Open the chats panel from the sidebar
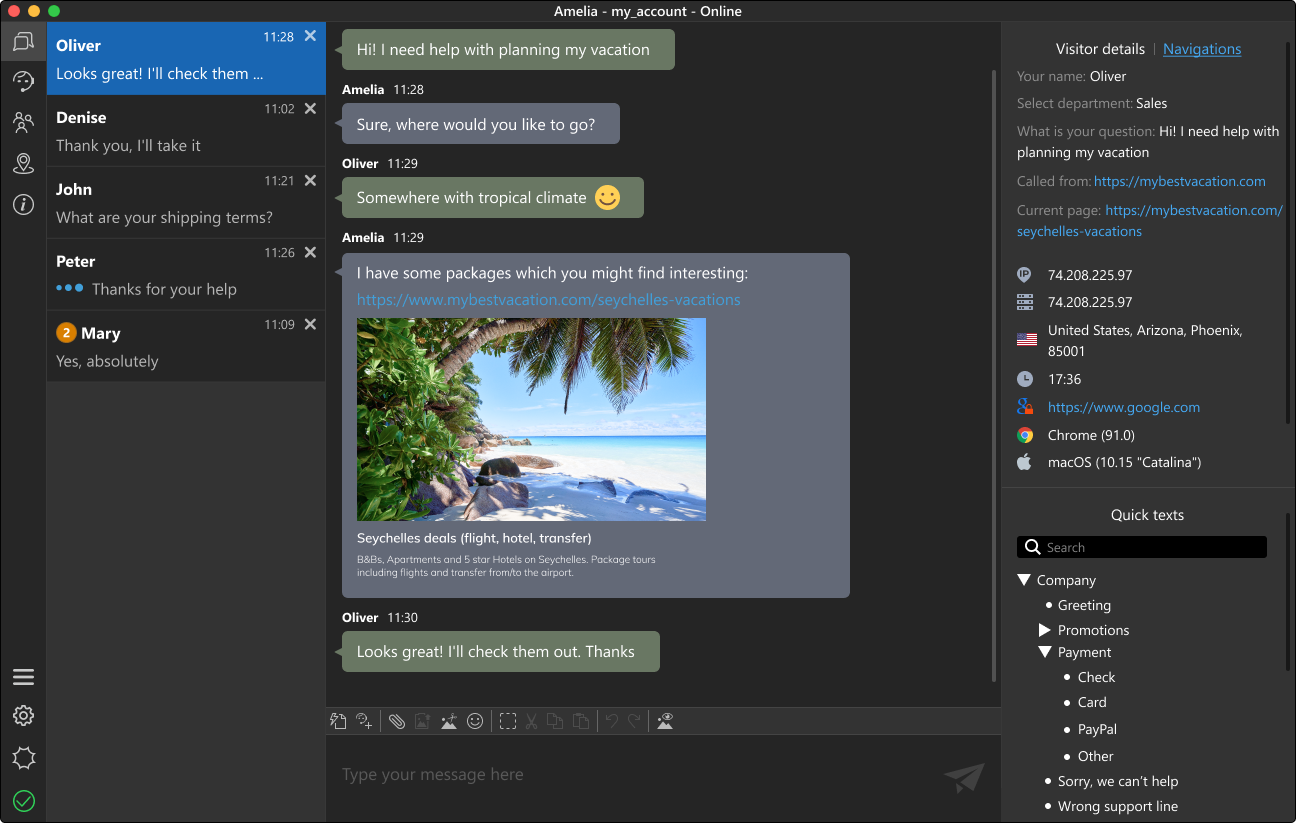The height and width of the screenshot is (823, 1296). (x=23, y=41)
